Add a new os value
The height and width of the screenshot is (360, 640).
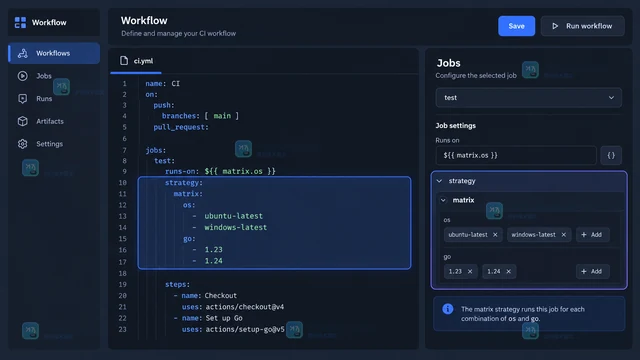(x=593, y=235)
